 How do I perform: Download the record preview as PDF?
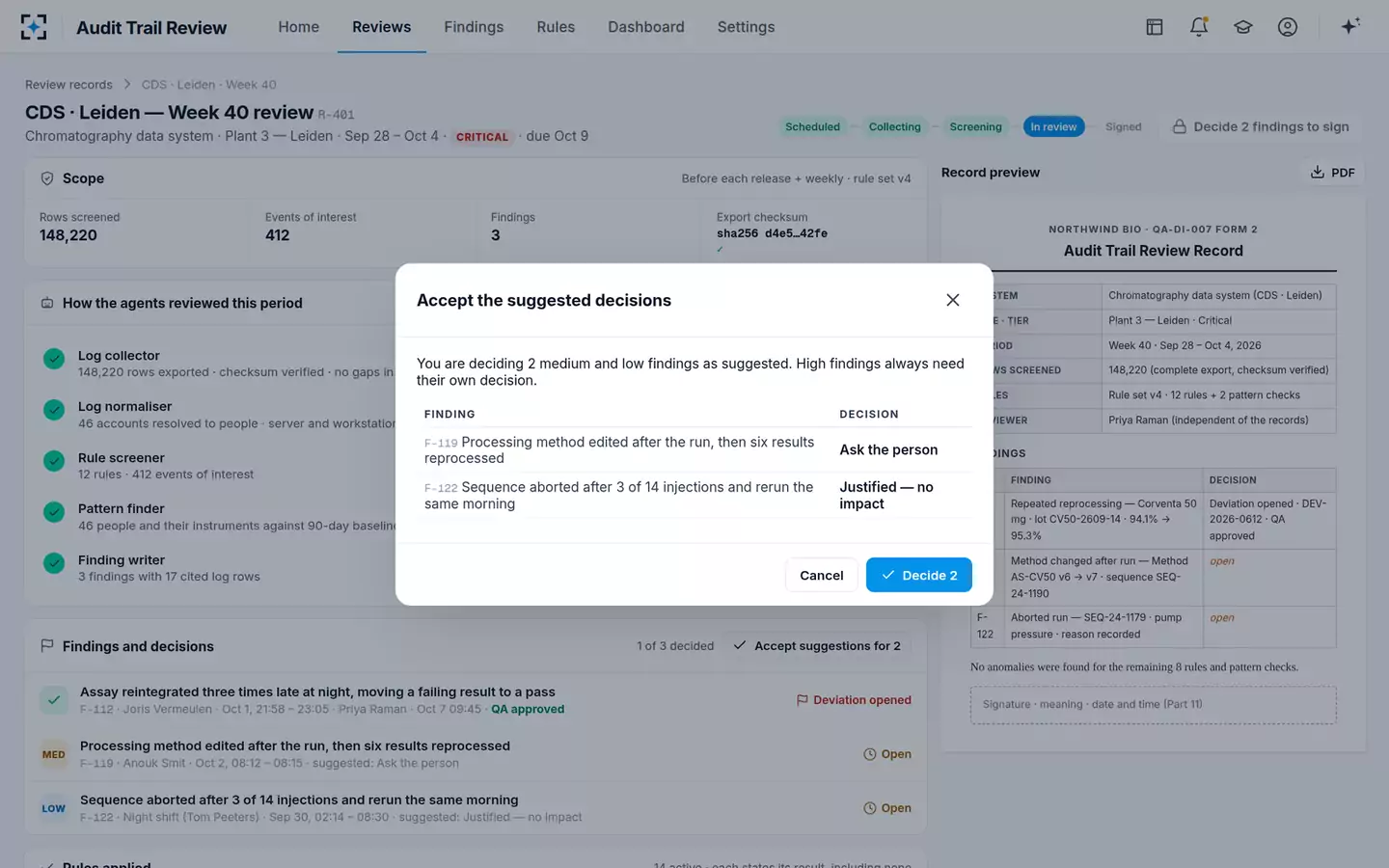click(x=1333, y=173)
